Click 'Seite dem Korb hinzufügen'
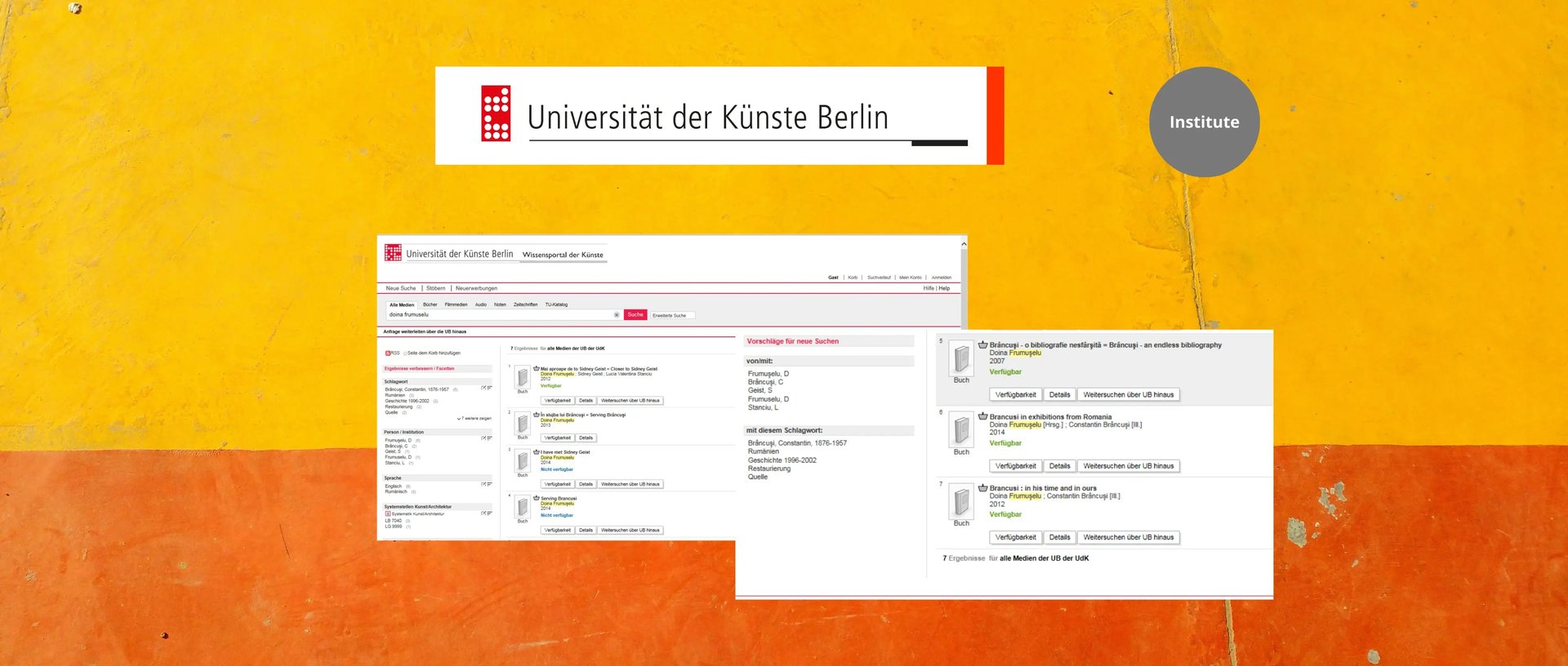Screen dimensions: 1568x666 434,353
